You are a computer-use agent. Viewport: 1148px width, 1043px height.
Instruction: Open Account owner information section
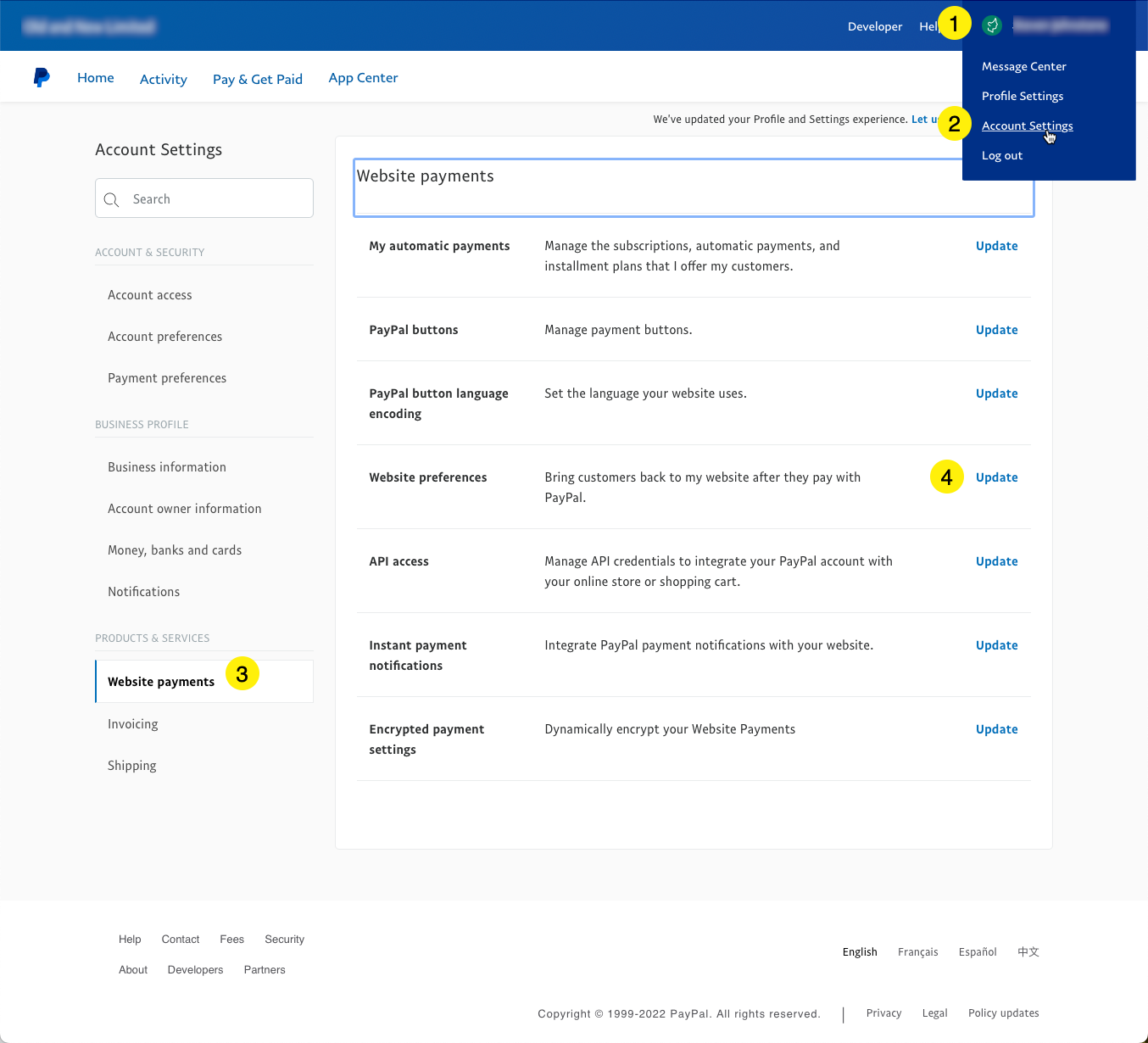coord(185,509)
